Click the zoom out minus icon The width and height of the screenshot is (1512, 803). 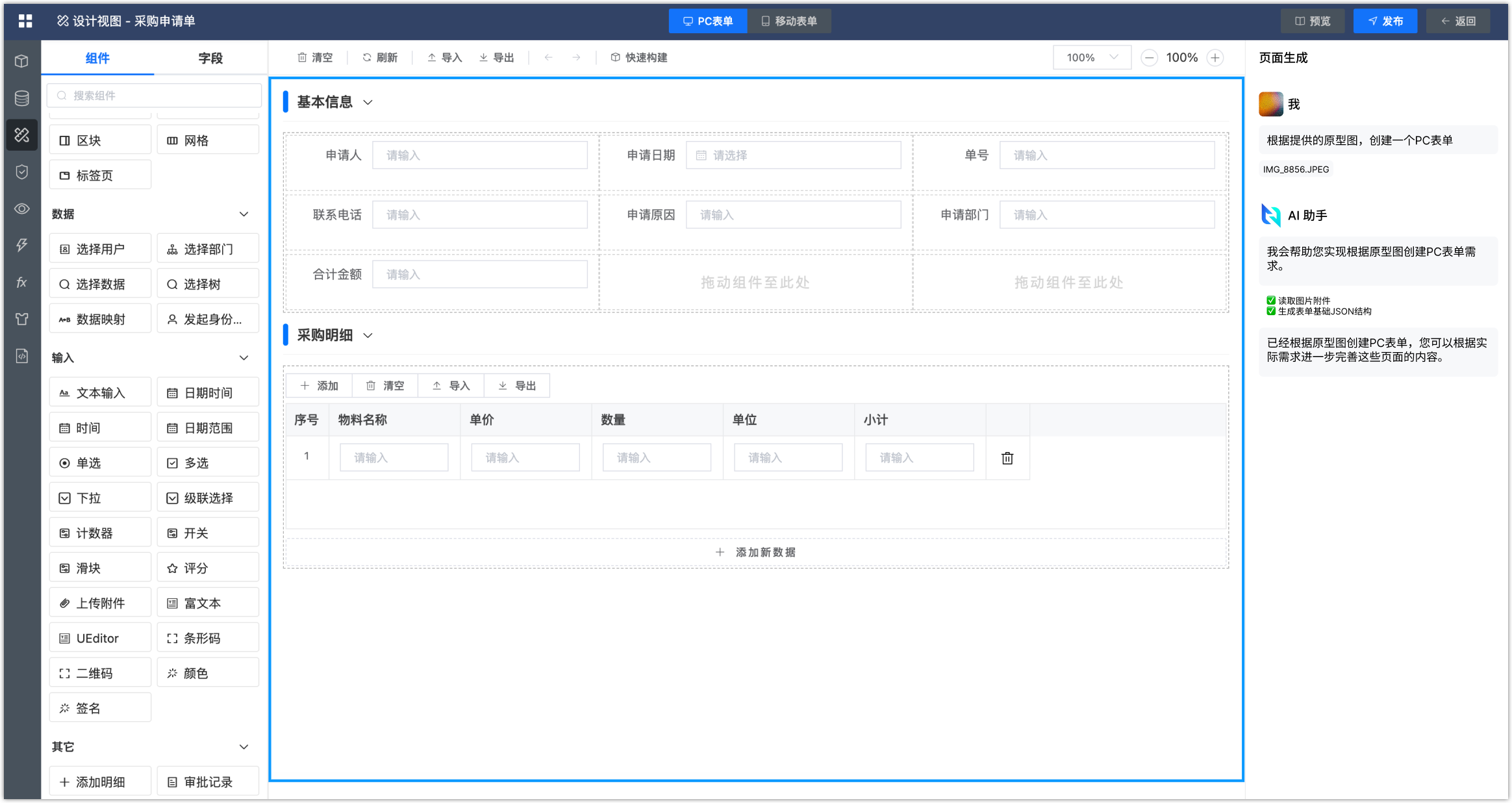(1149, 58)
